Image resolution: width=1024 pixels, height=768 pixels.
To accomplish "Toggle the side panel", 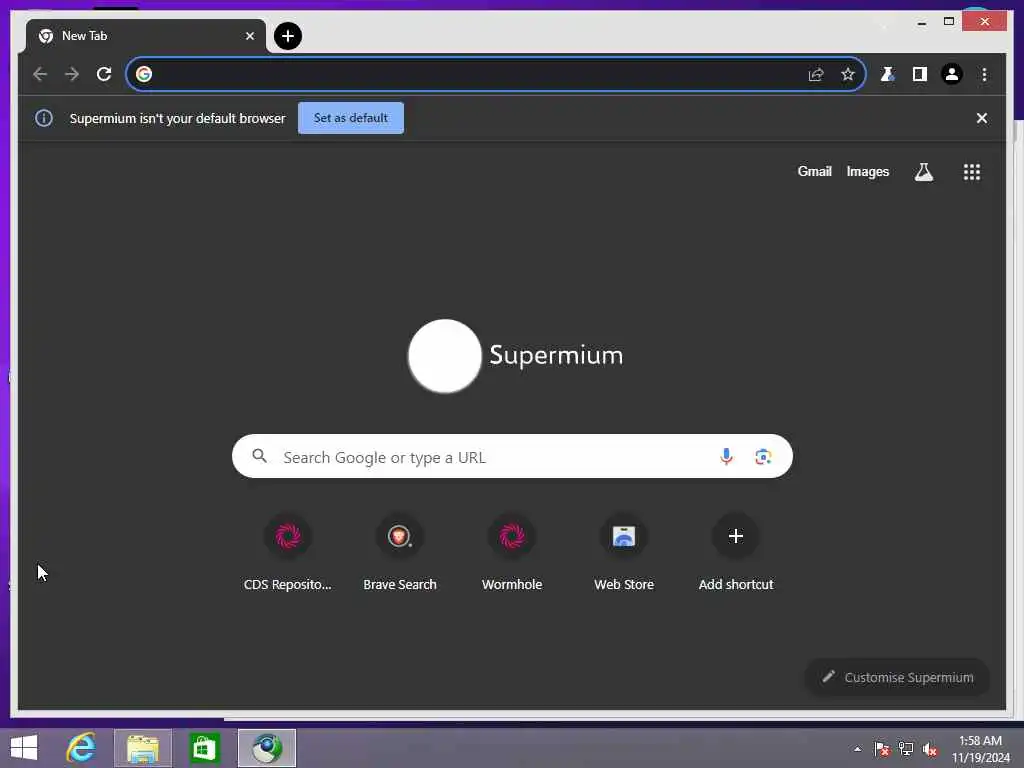I will [x=920, y=74].
